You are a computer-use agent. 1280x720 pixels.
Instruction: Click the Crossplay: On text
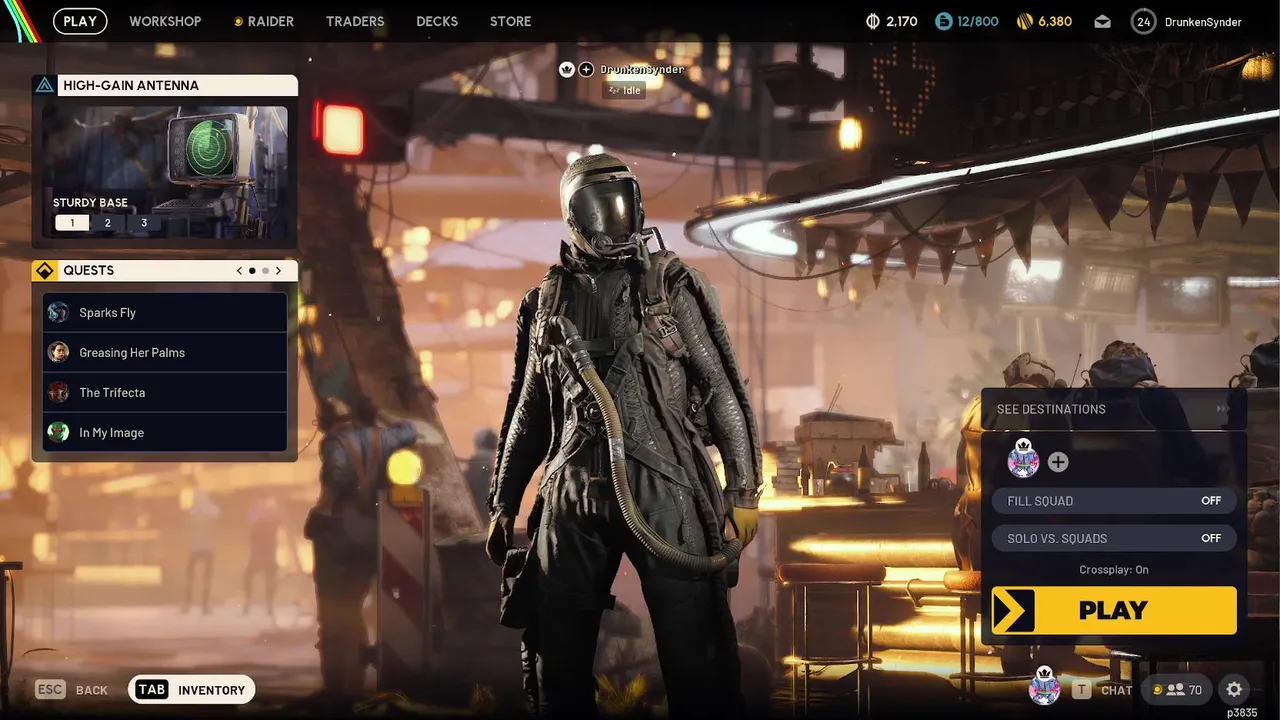[1114, 570]
